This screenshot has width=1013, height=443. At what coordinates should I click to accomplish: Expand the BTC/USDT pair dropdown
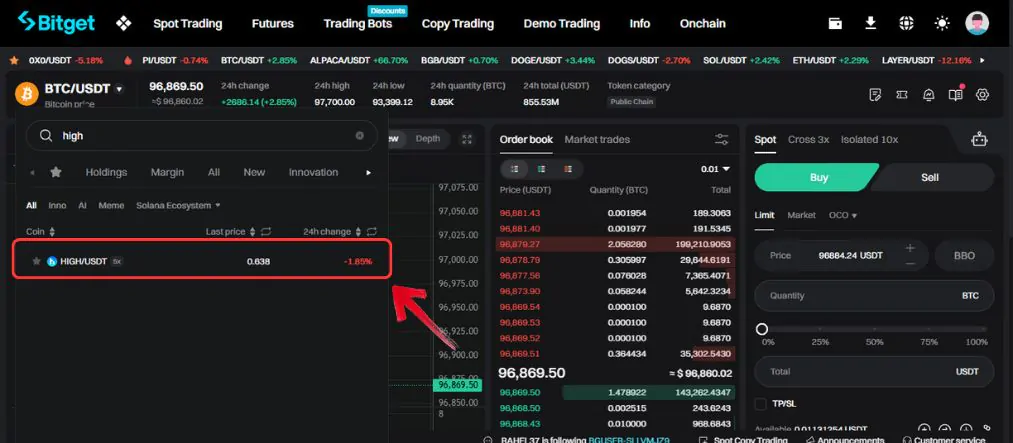click(119, 89)
